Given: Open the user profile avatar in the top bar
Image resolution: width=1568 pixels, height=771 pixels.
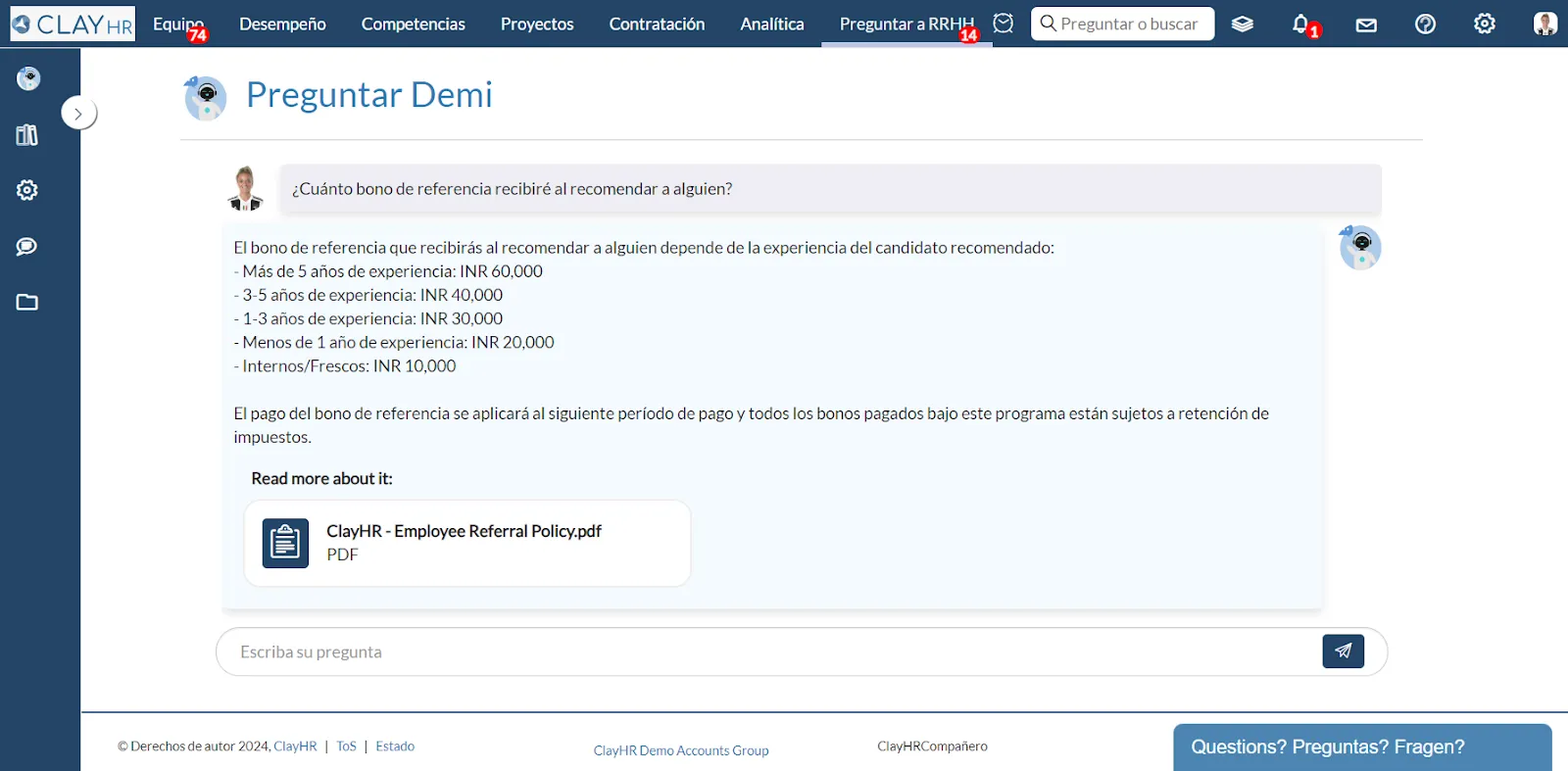Looking at the screenshot, I should tap(1545, 24).
